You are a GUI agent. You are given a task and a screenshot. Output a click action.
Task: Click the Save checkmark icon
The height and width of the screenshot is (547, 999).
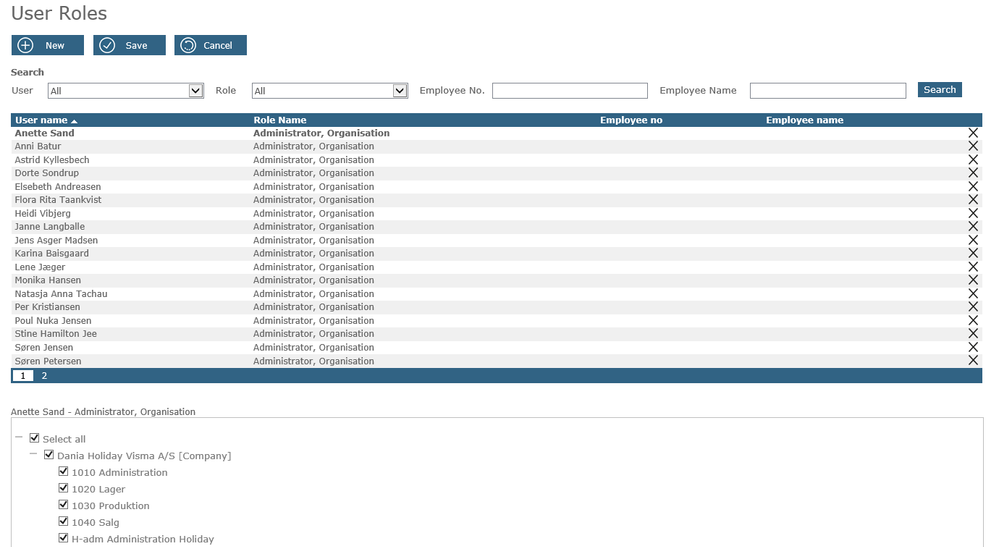click(x=107, y=45)
